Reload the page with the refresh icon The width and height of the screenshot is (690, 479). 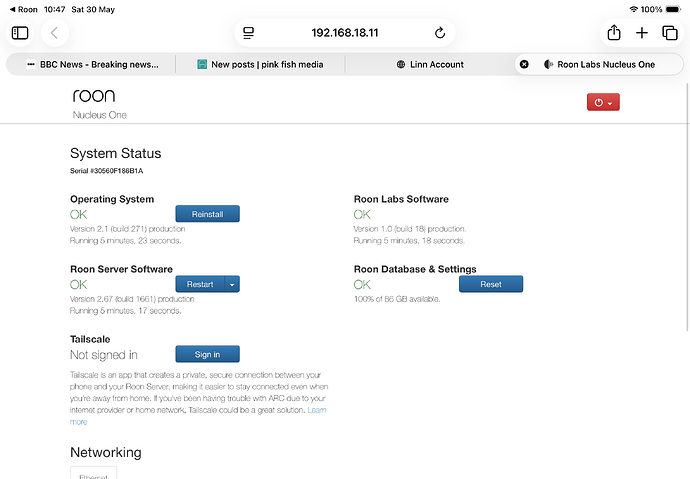[440, 33]
